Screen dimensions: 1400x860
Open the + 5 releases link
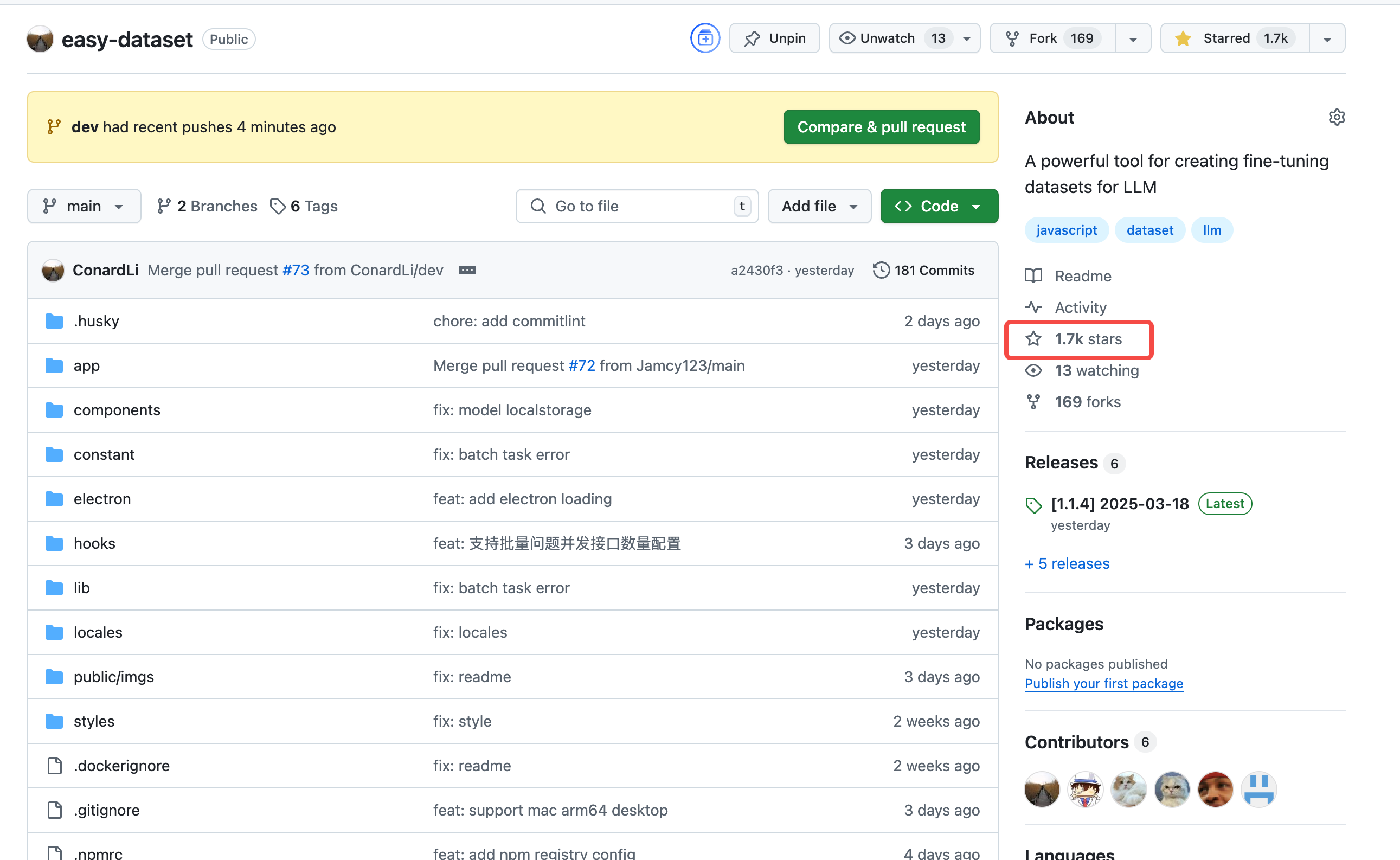(x=1067, y=563)
